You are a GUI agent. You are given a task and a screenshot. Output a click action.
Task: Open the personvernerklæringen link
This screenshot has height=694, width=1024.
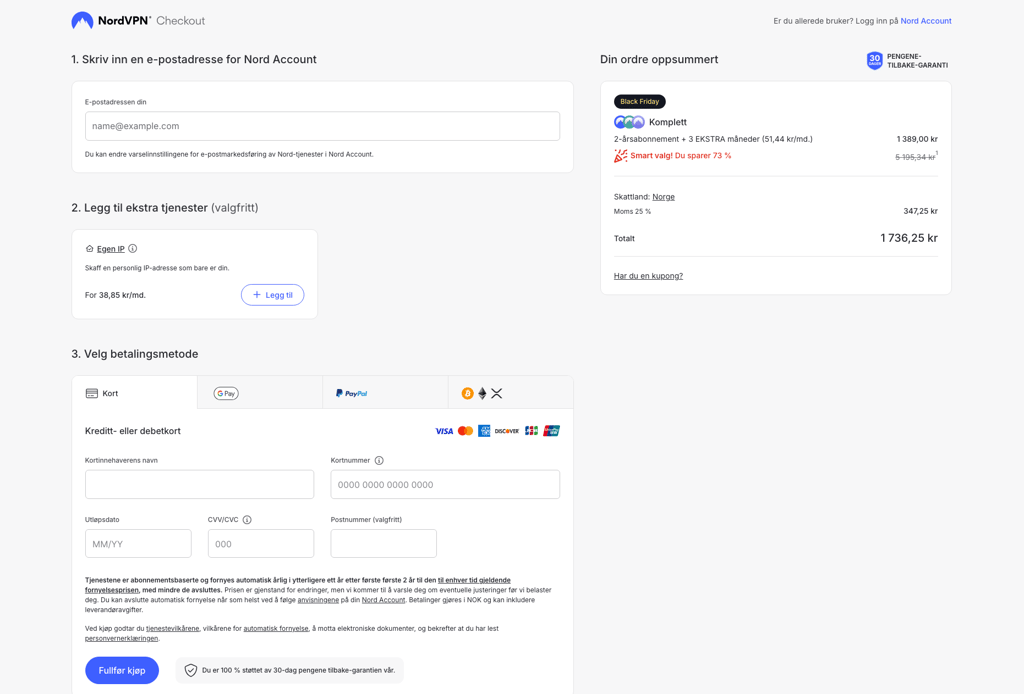click(121, 639)
